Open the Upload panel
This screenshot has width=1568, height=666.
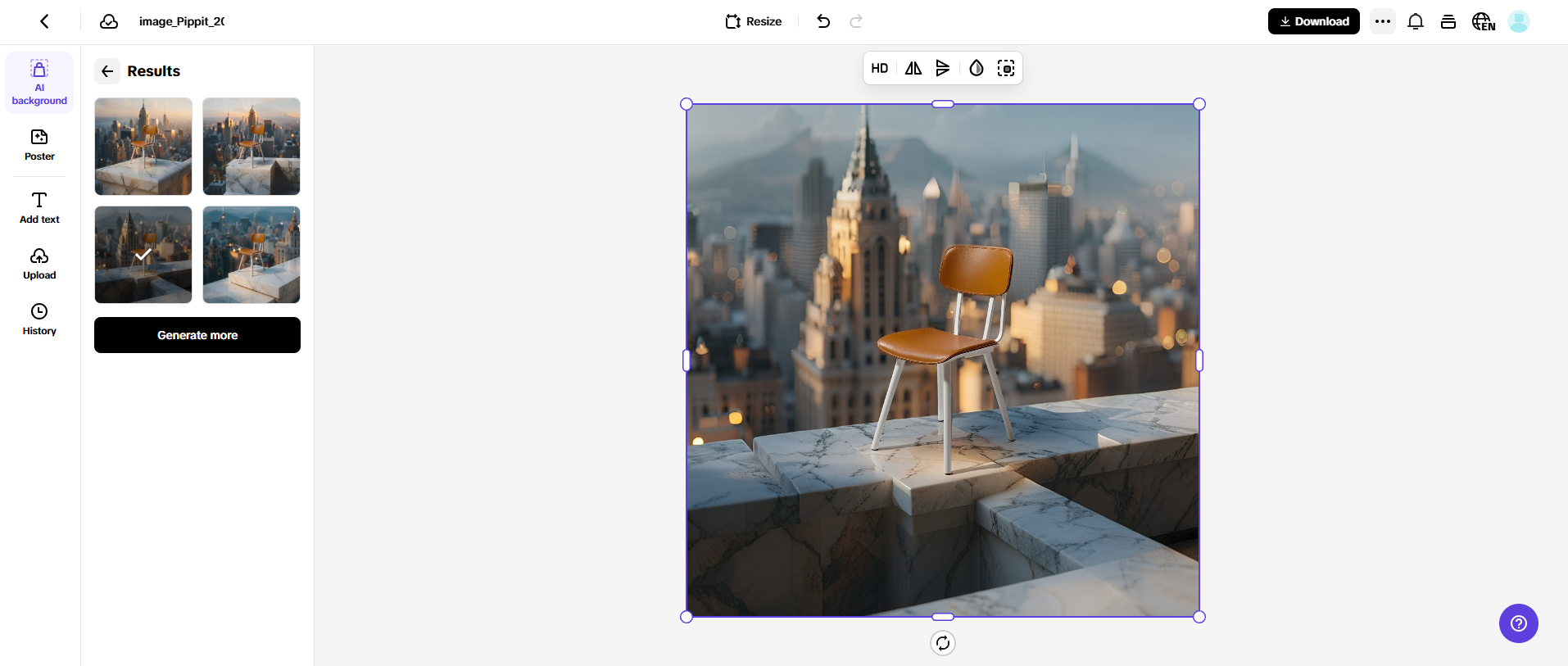click(x=39, y=264)
